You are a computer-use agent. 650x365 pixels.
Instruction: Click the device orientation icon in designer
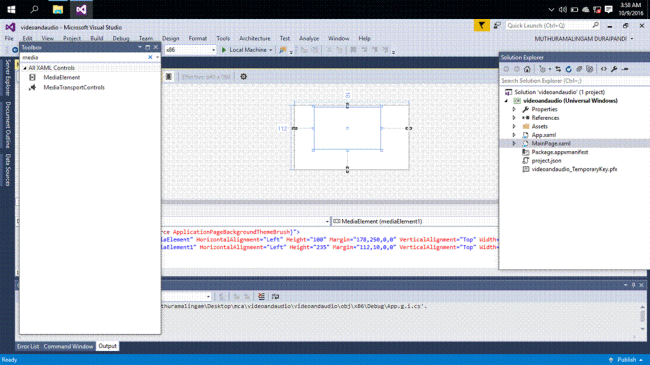[x=169, y=76]
